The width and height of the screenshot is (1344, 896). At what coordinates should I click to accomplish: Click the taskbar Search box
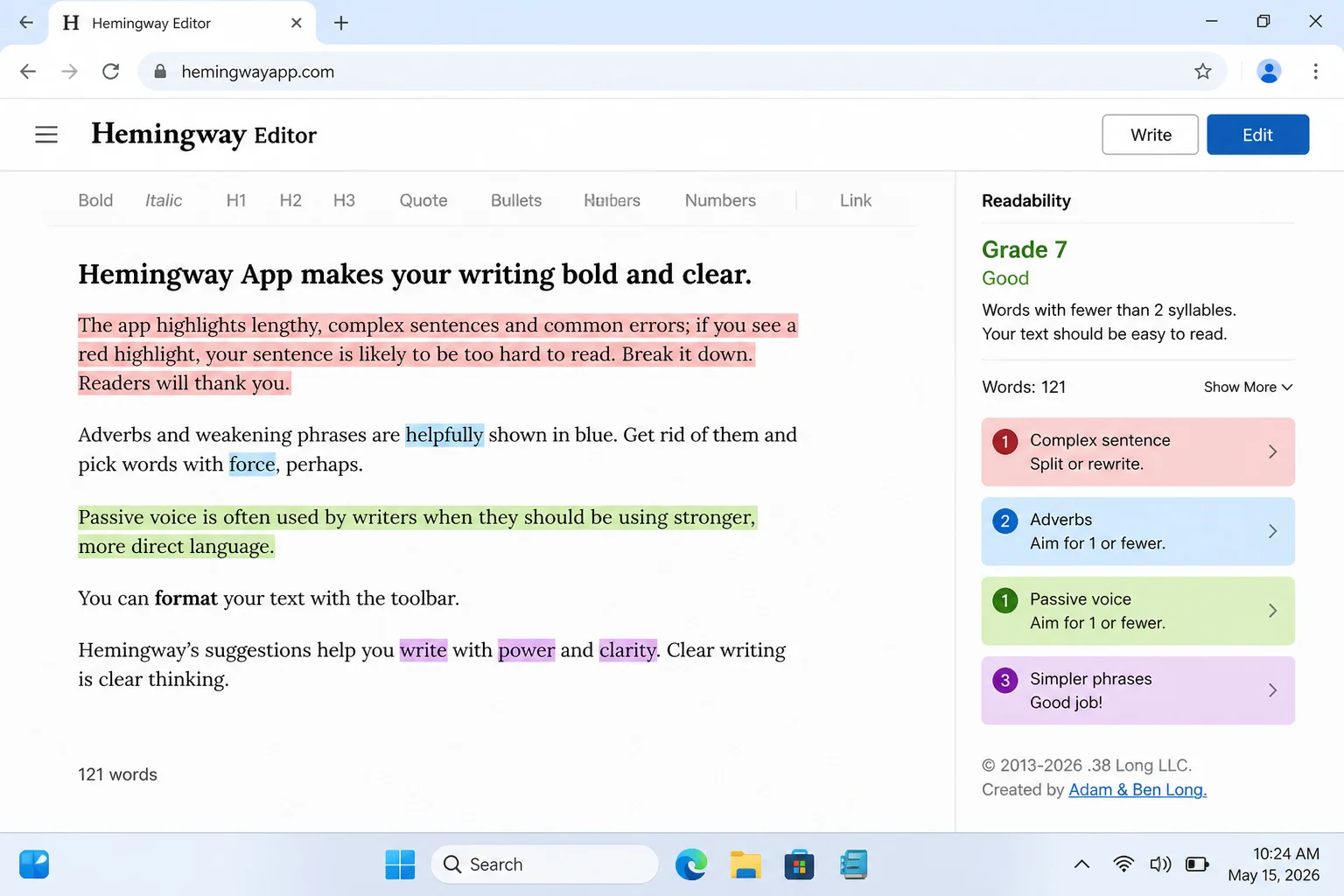544,864
